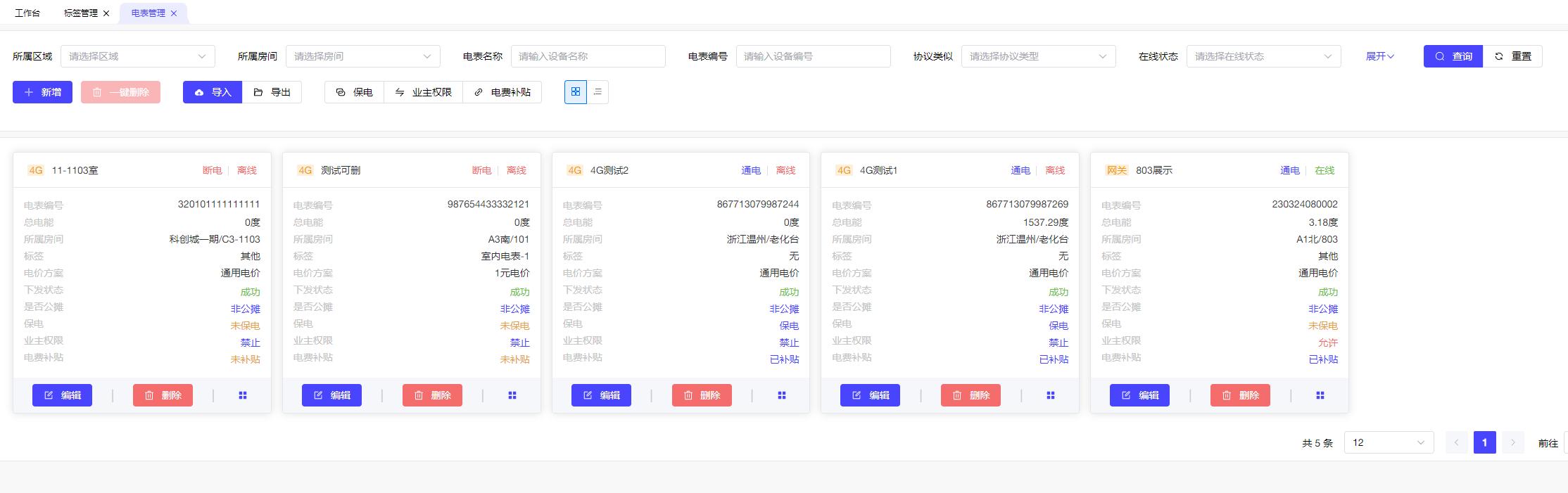Click meter number 867713079987269
The height and width of the screenshot is (493, 1568).
pyautogui.click(x=1028, y=204)
